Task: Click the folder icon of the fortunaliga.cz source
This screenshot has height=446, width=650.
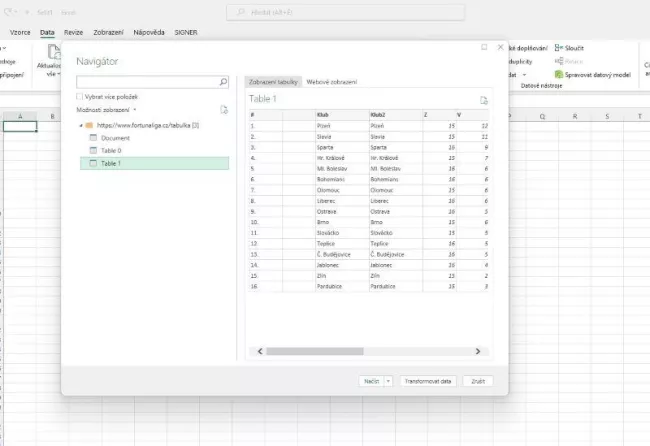Action: [x=89, y=125]
